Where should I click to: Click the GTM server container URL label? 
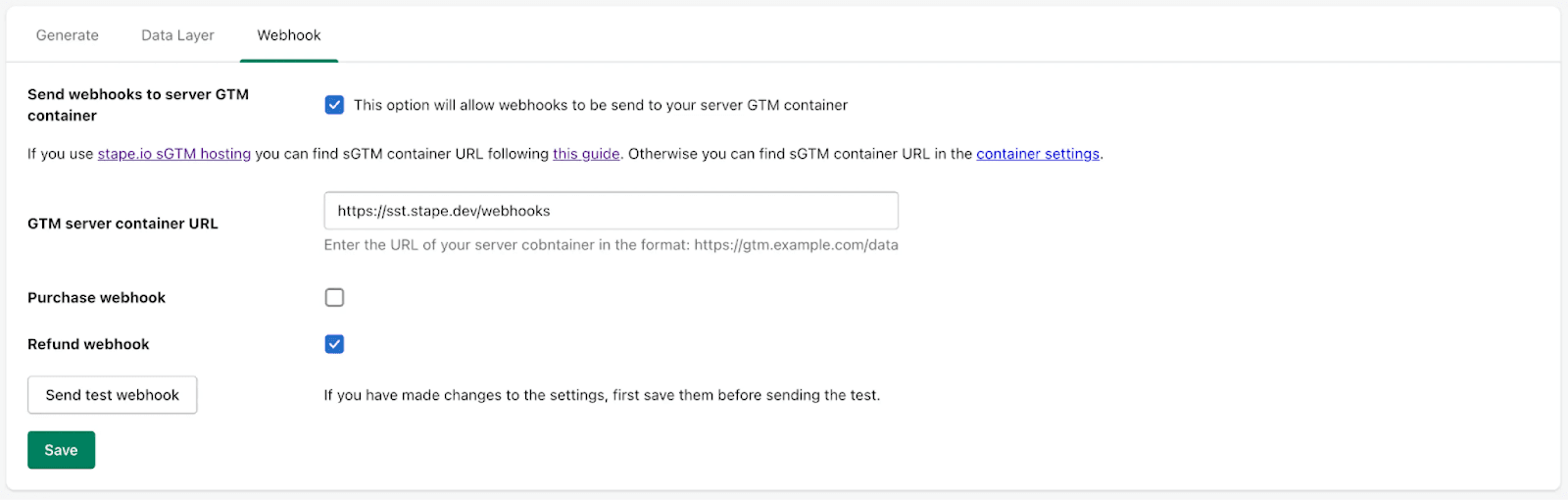(122, 224)
